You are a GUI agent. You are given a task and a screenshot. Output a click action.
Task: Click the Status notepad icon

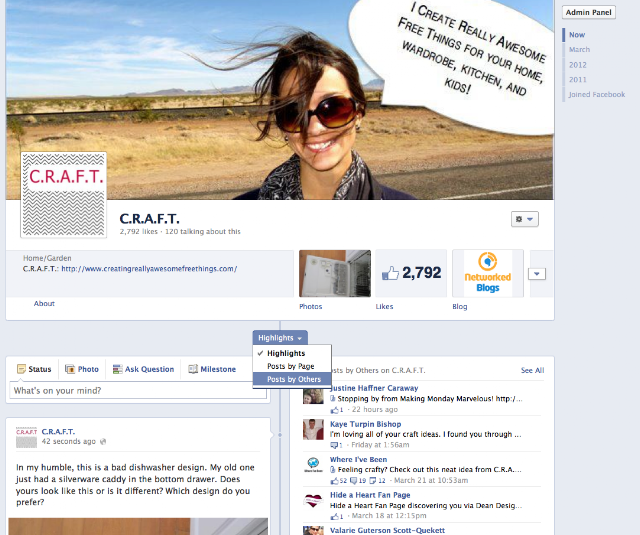(21, 369)
